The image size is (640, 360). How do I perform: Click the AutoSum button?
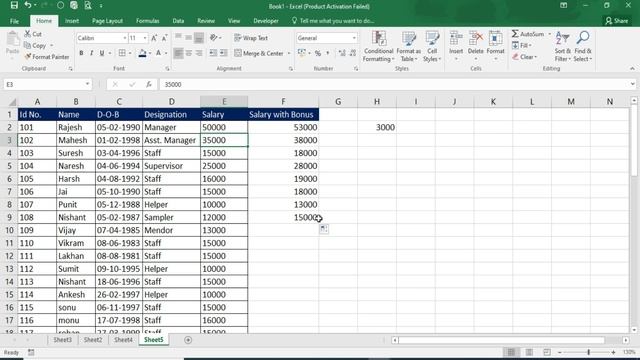[529, 34]
